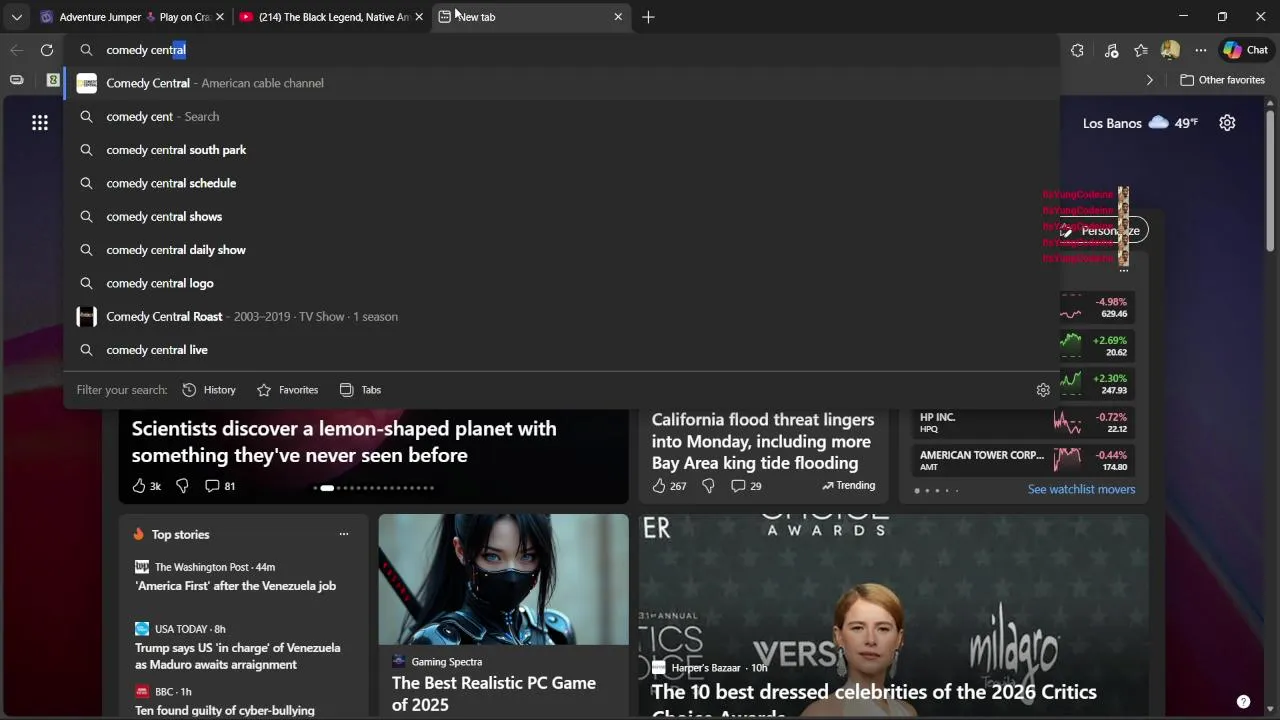Open The Best Realistic PC Game headline
This screenshot has height=720, width=1280.
point(494,694)
